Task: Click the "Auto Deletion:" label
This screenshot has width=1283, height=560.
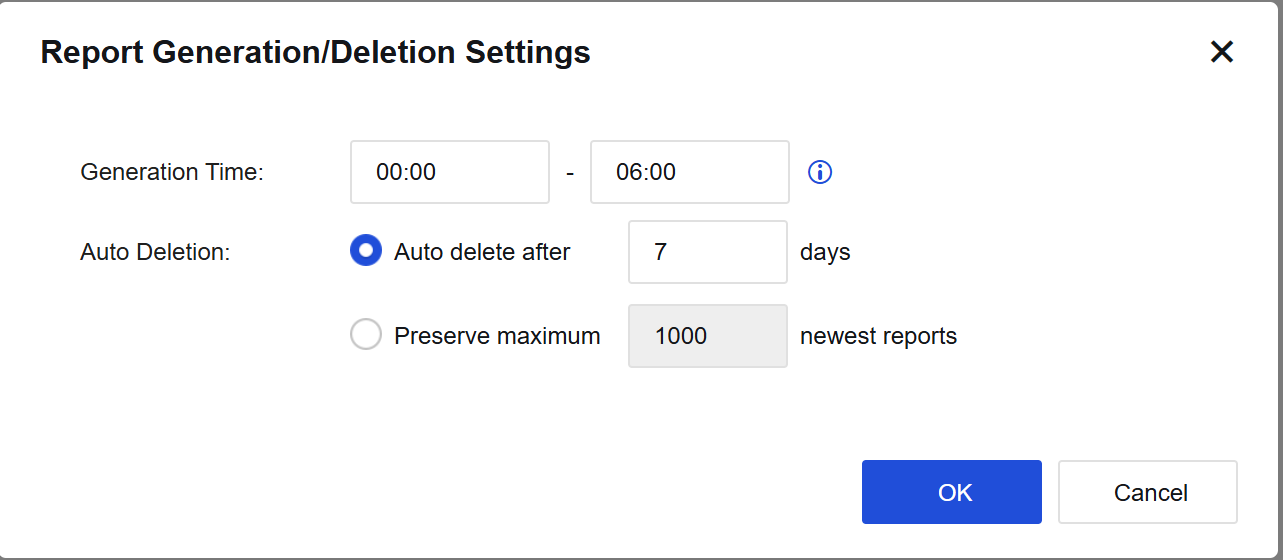Action: 155,252
